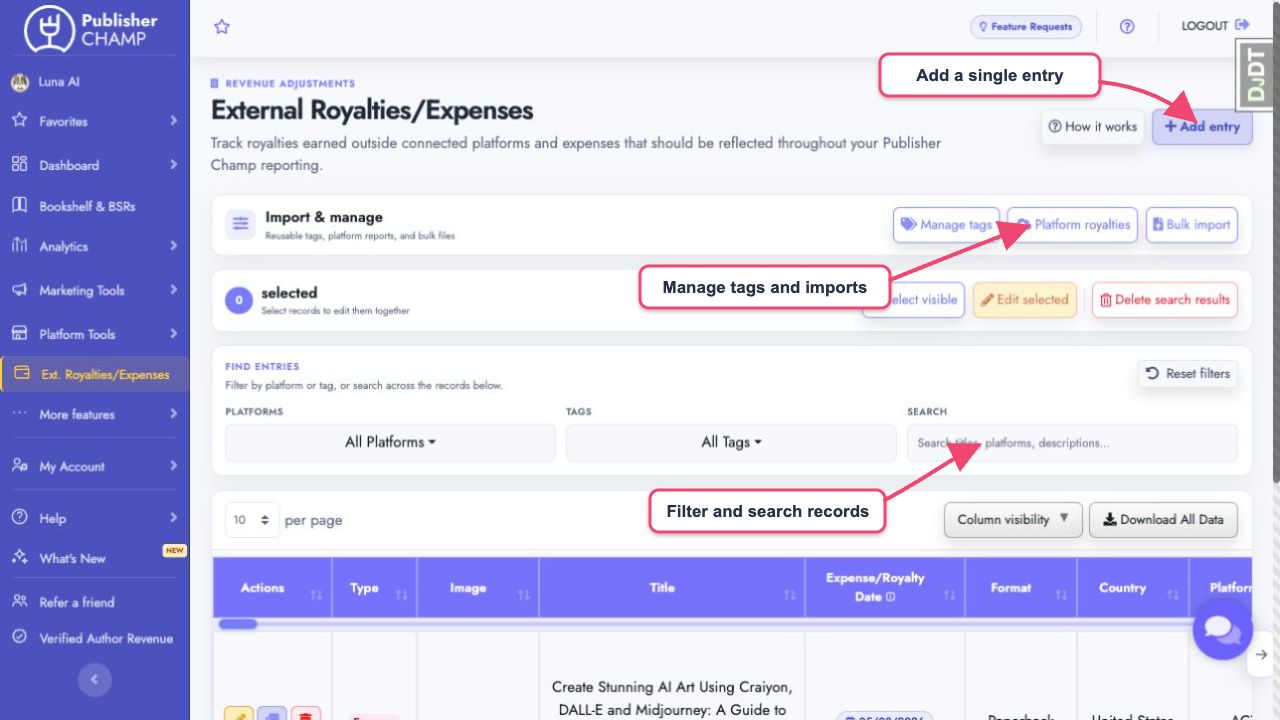This screenshot has width=1280, height=720.
Task: Sort the table by the Format column
Action: pyautogui.click(x=1021, y=588)
